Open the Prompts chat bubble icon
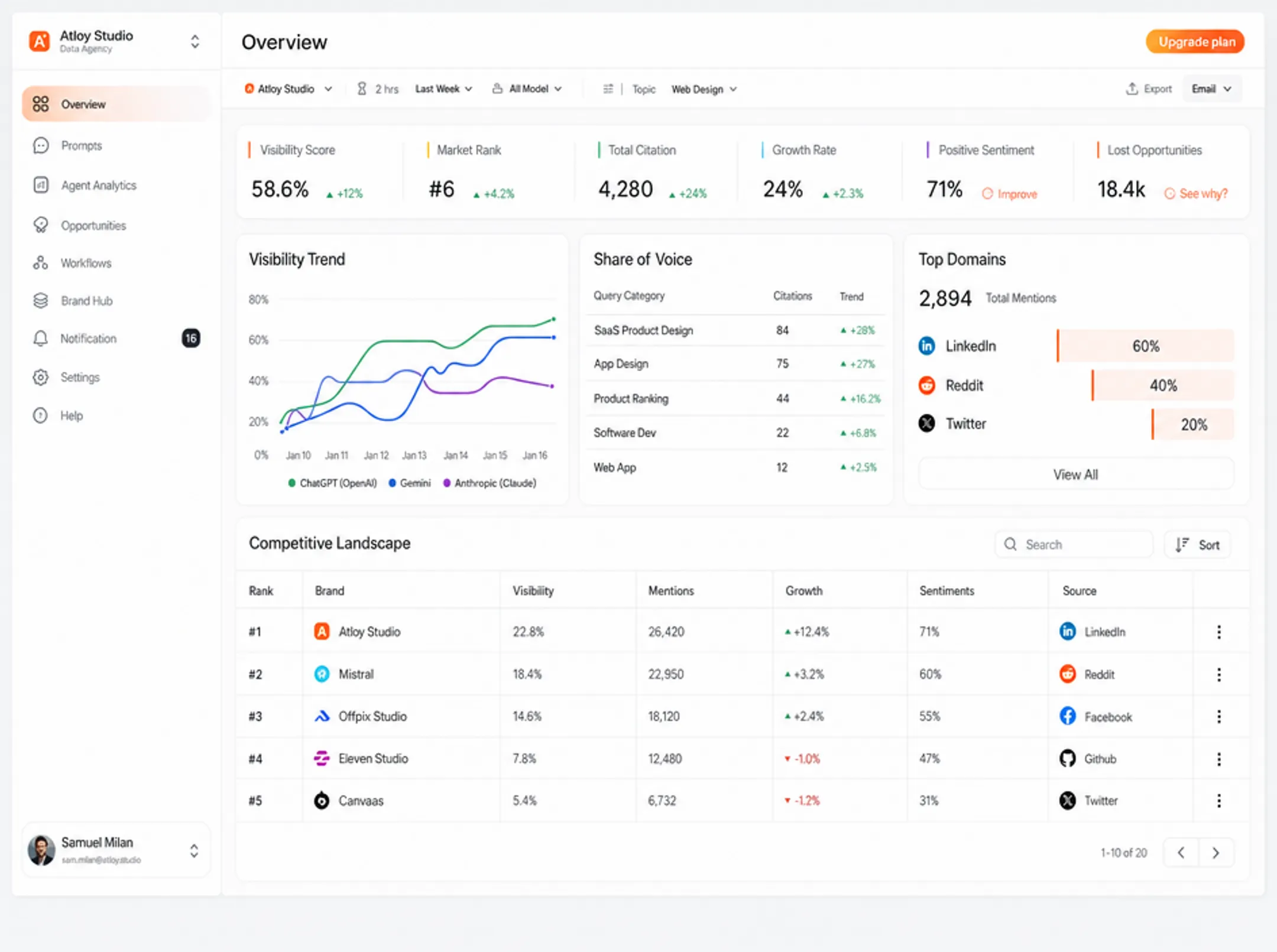The image size is (1277, 952). pyautogui.click(x=41, y=145)
